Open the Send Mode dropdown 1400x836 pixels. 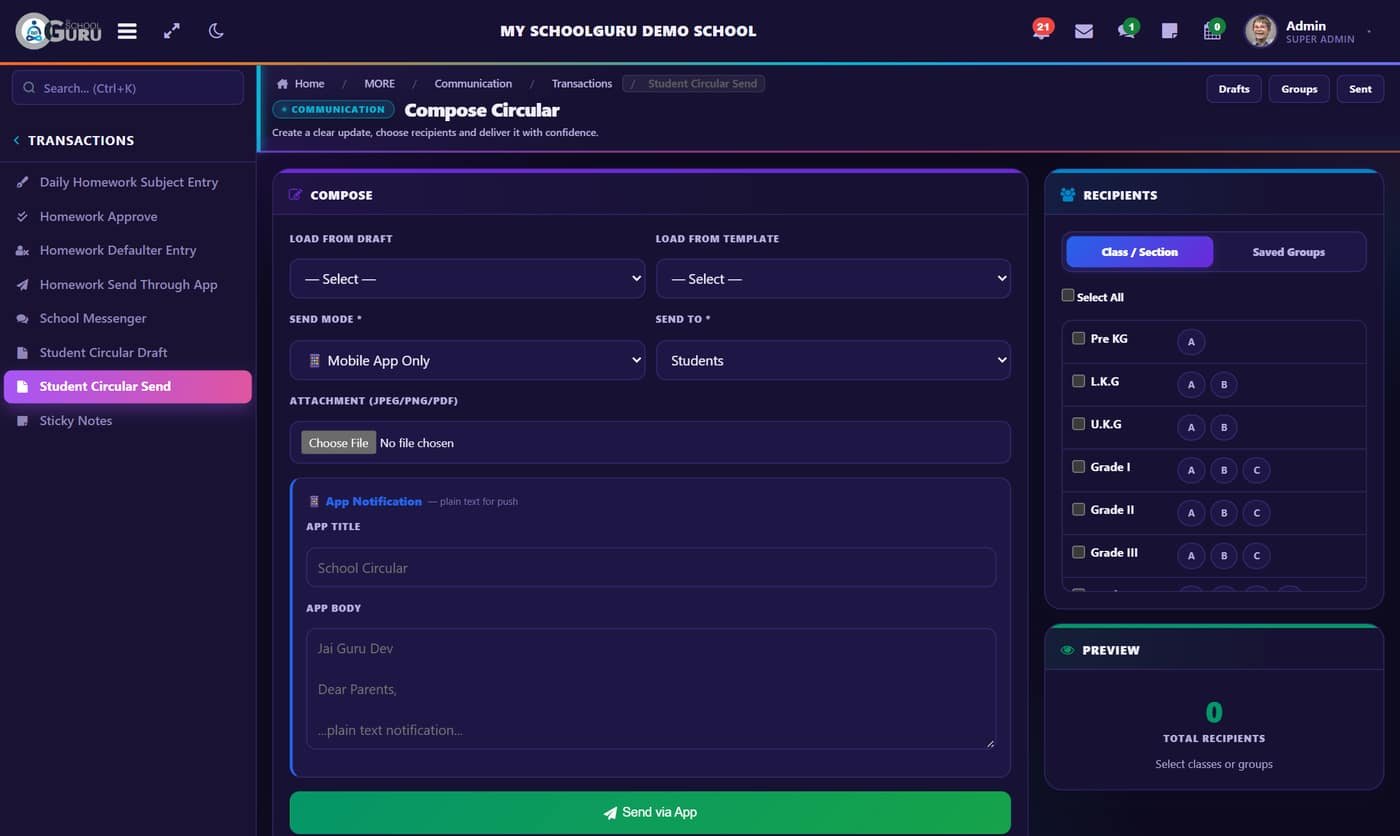(x=467, y=360)
